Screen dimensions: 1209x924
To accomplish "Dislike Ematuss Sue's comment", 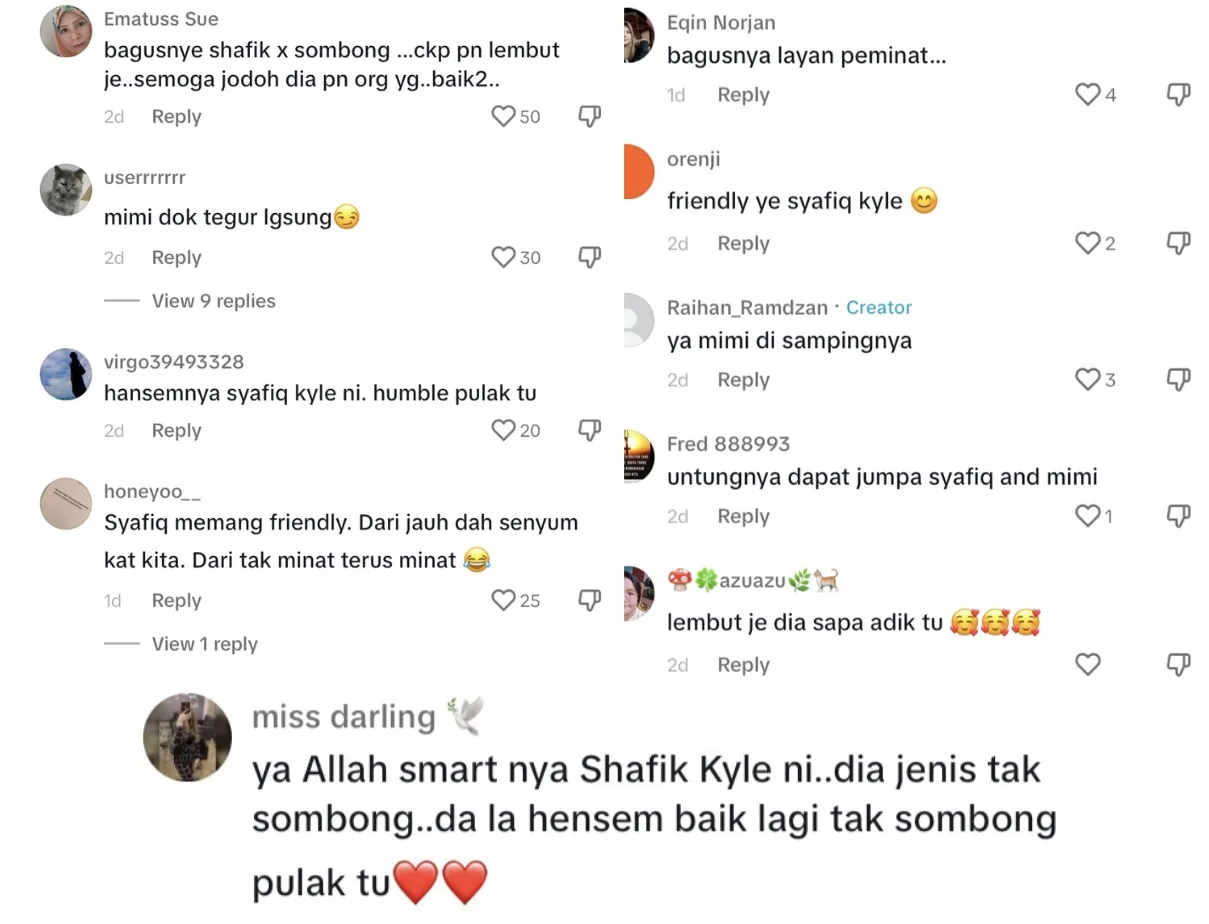I will tap(590, 117).
